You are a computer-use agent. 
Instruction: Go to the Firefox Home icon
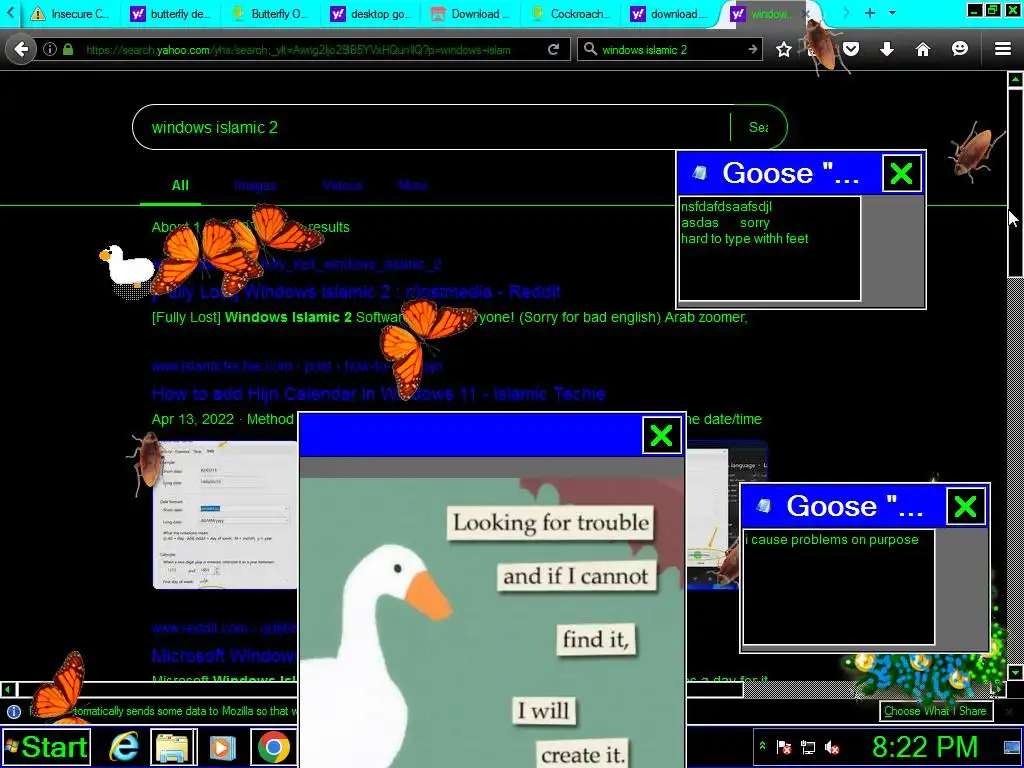(x=922, y=49)
